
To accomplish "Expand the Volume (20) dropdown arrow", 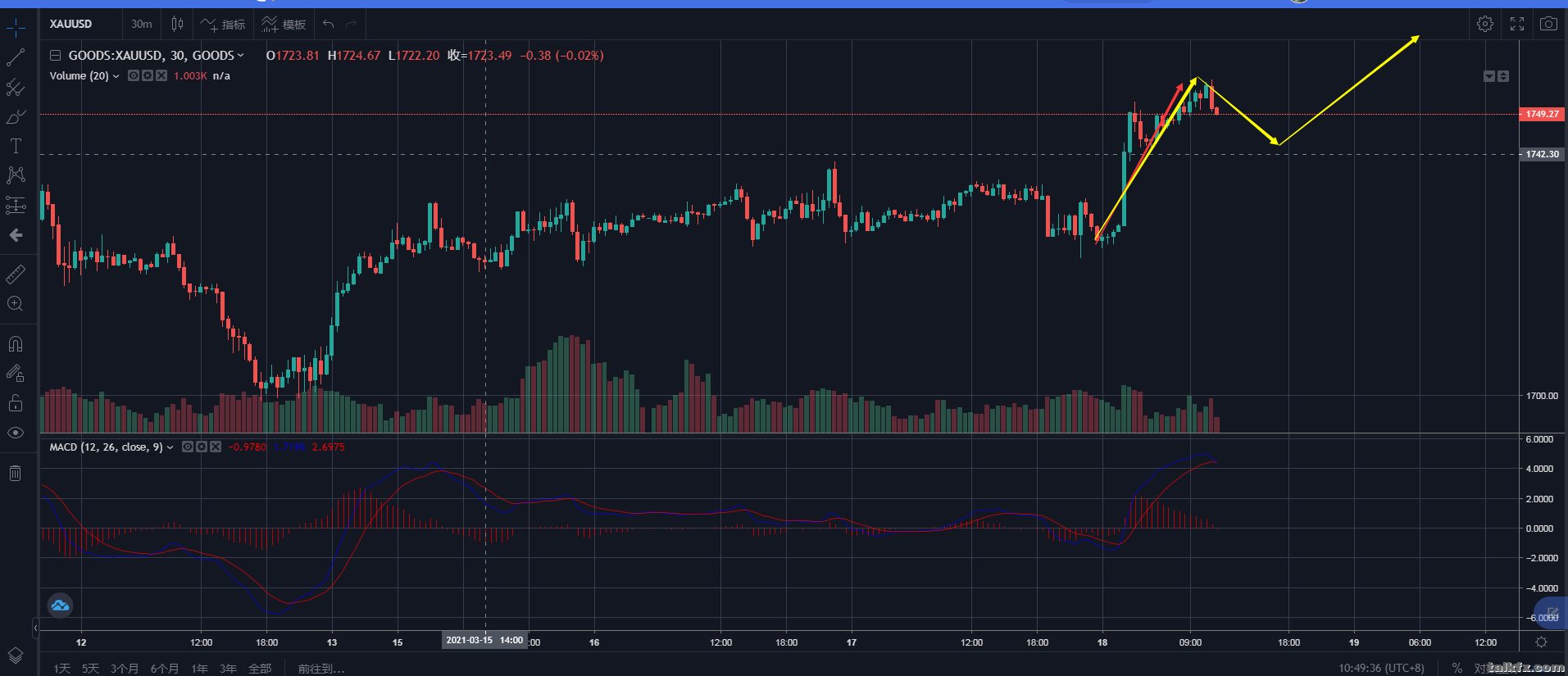I will click(116, 76).
